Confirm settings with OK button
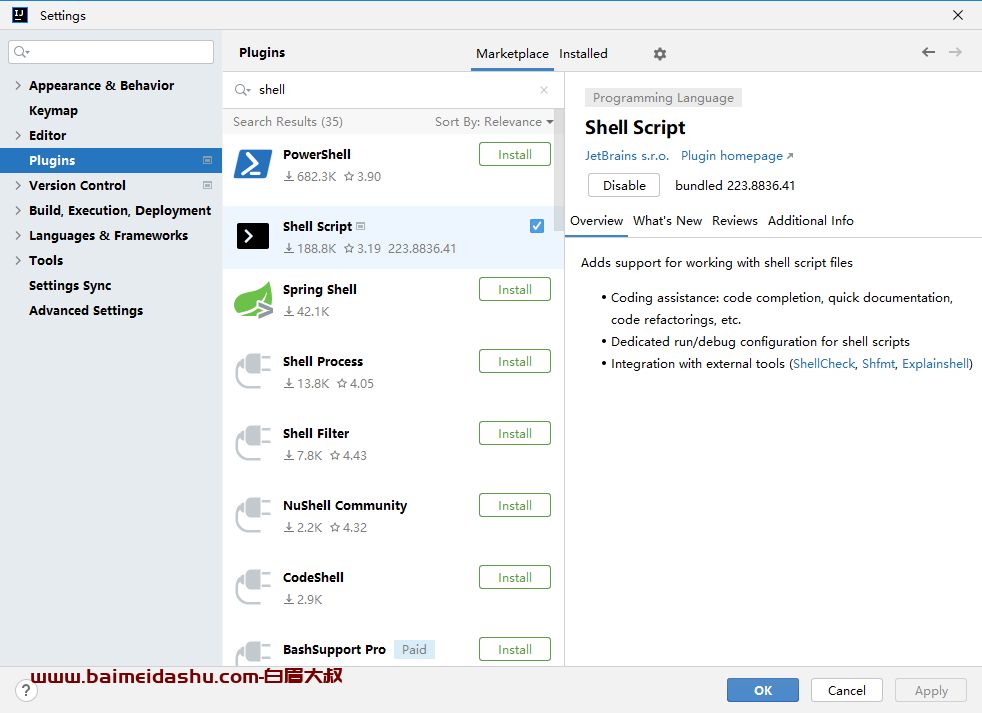982x713 pixels. coord(763,690)
